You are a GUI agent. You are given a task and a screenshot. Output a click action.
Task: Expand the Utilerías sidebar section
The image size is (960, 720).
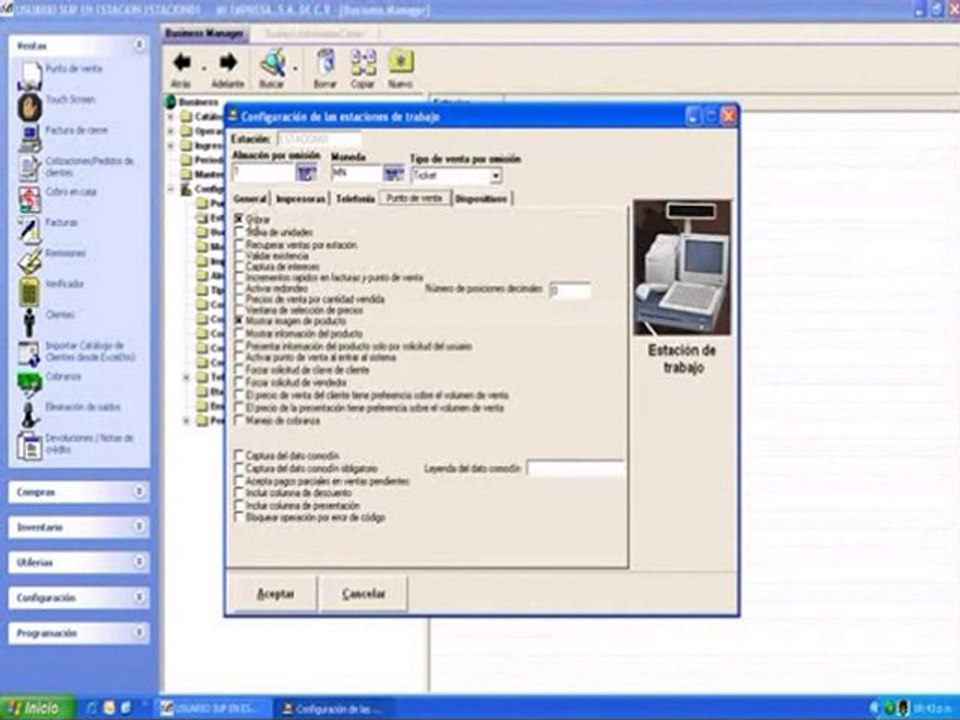point(139,561)
